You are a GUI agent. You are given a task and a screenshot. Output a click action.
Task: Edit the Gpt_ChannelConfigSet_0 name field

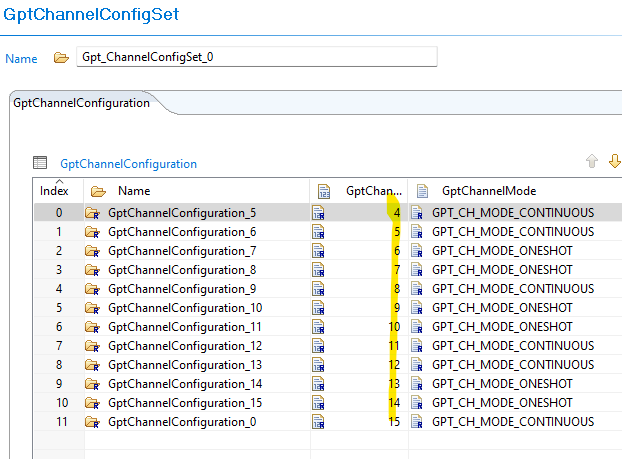point(257,57)
